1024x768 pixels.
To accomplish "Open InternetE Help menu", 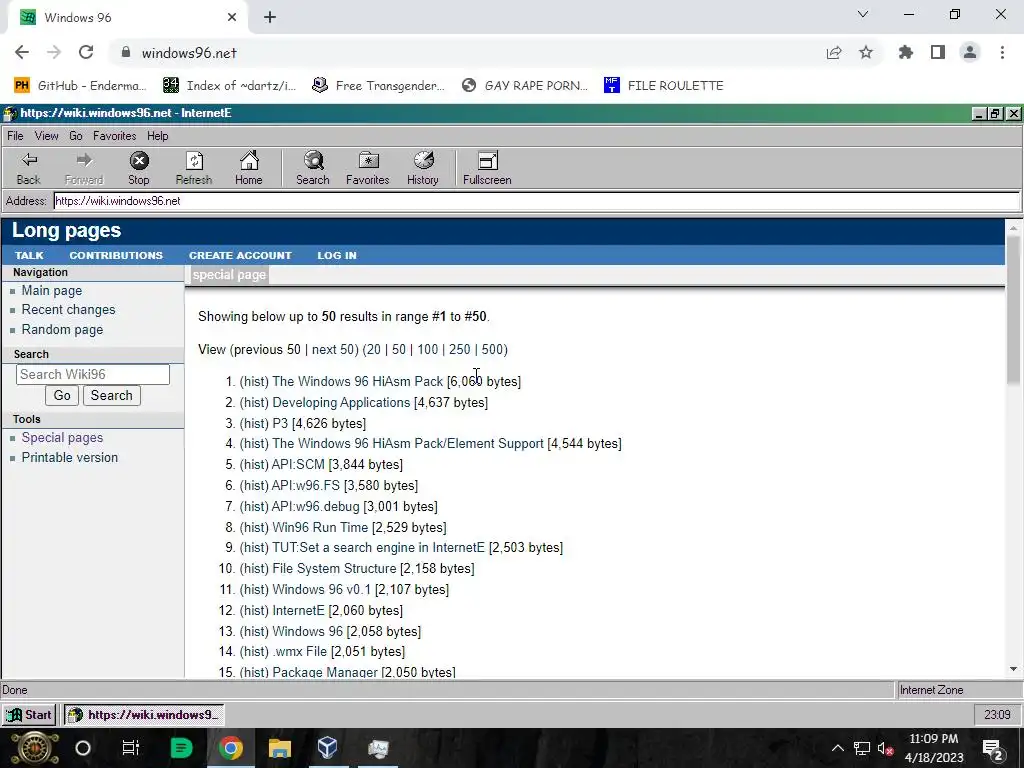I will click(x=157, y=136).
